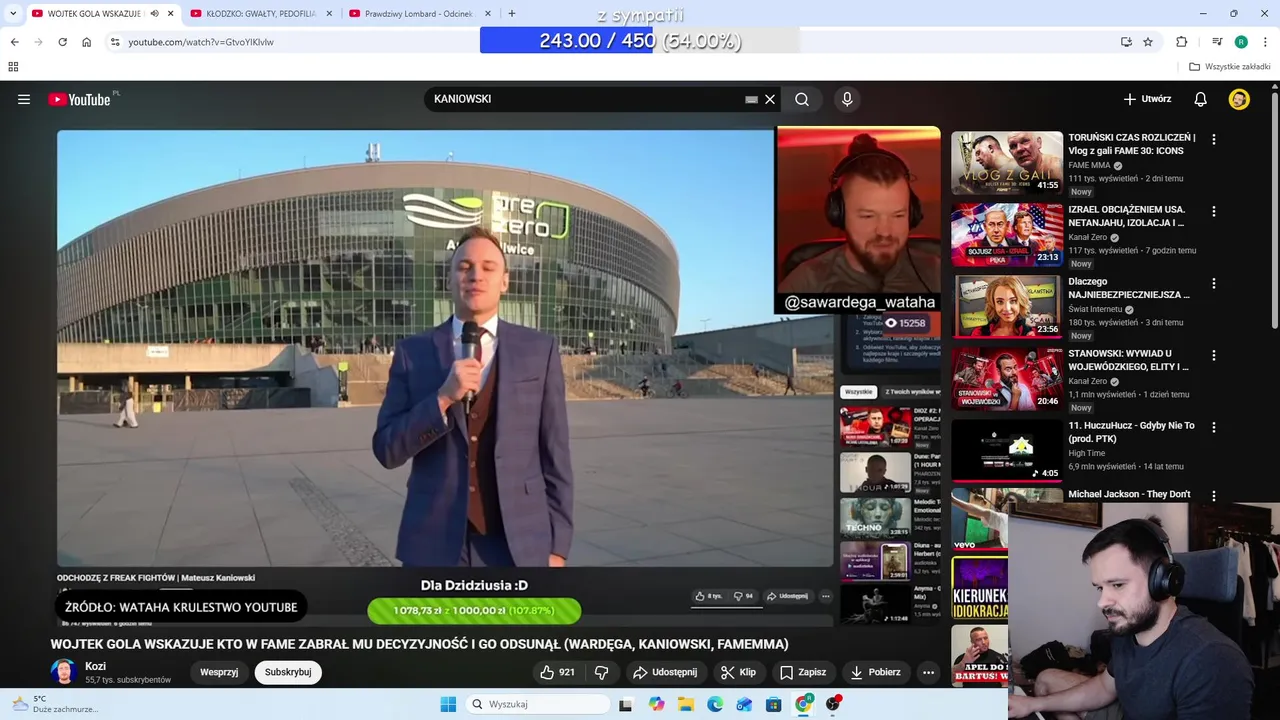The width and height of the screenshot is (1280, 720).
Task: Open the on-screen keyboard icon in search box
Action: pos(751,99)
